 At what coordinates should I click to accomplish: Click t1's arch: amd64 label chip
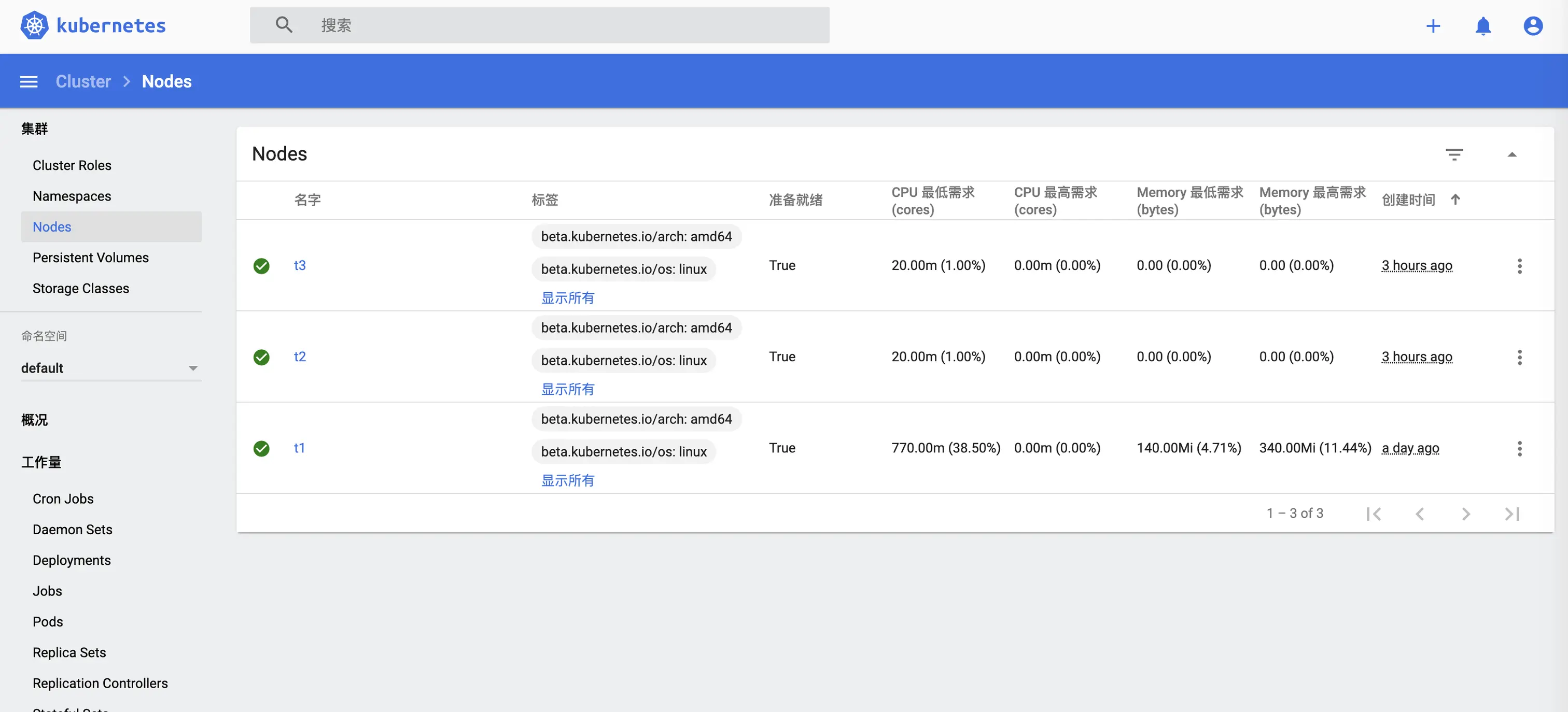click(x=636, y=419)
